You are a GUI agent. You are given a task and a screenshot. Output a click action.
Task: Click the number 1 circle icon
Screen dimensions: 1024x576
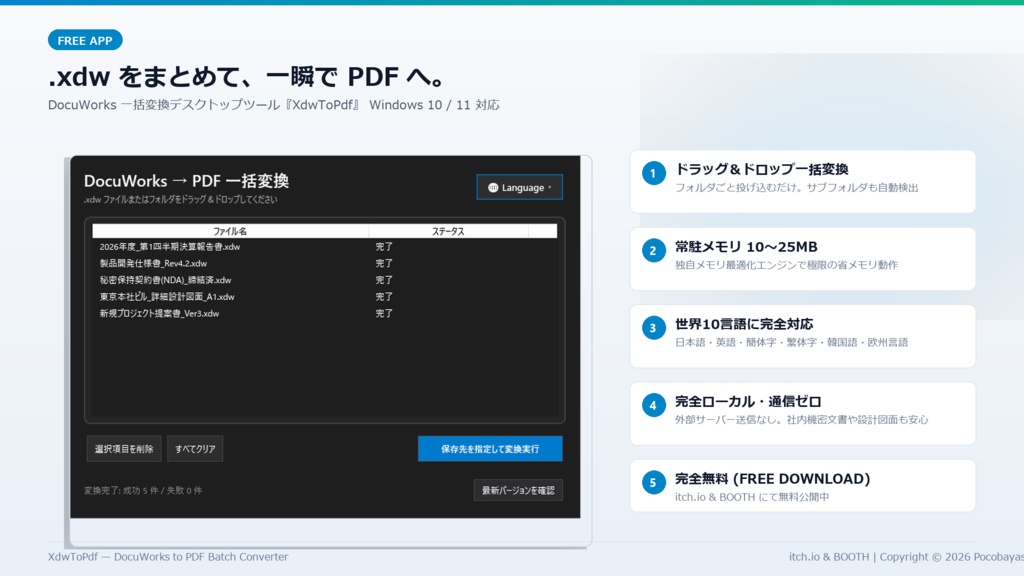click(x=653, y=174)
